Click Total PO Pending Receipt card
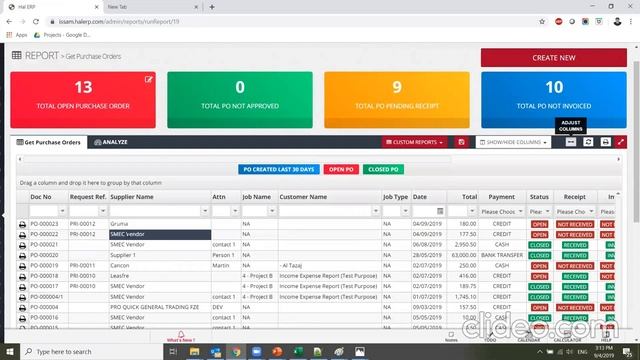Viewport: 640px width, 360px height. pos(397,100)
